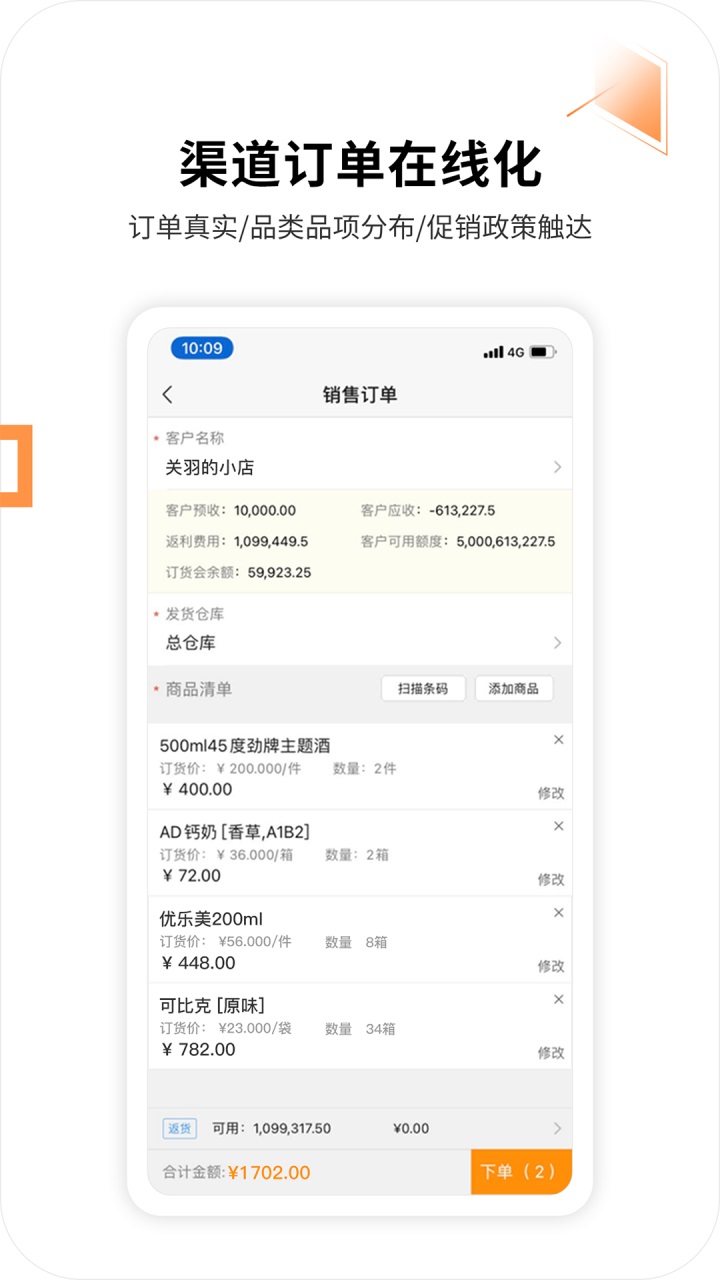This screenshot has height=1280, width=720.
Task: Submit order with 下单 (2) button
Action: coord(520,1172)
